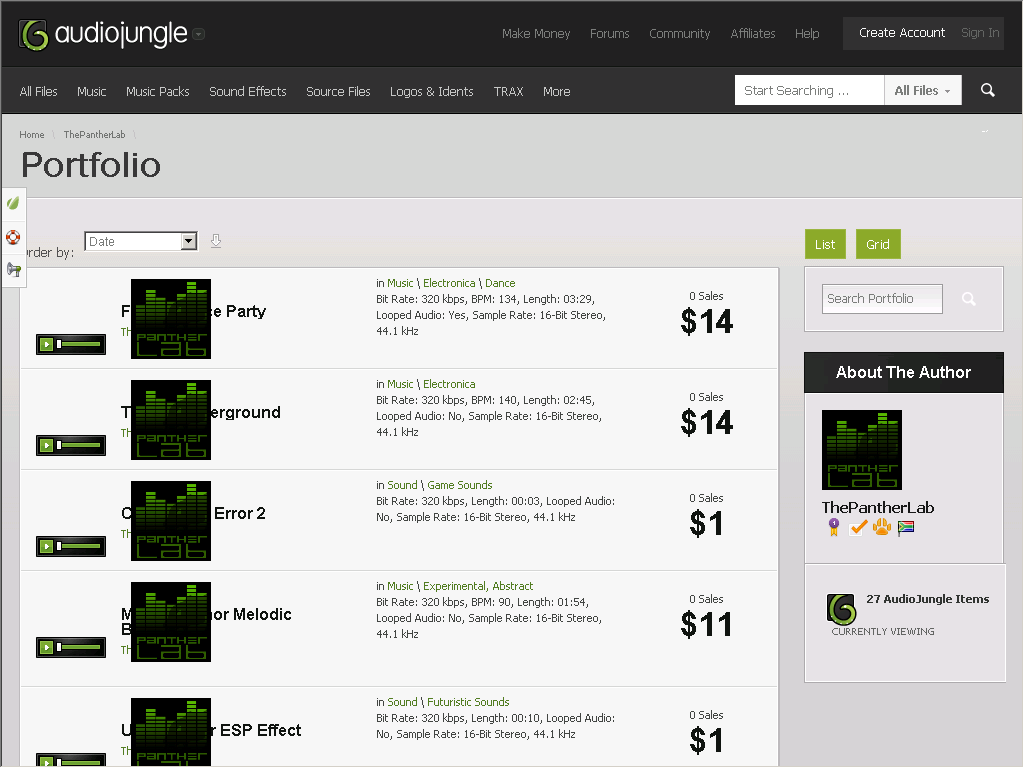Open Electronica category in the Underground row
Viewport: 1024px width, 768px height.
coord(449,384)
